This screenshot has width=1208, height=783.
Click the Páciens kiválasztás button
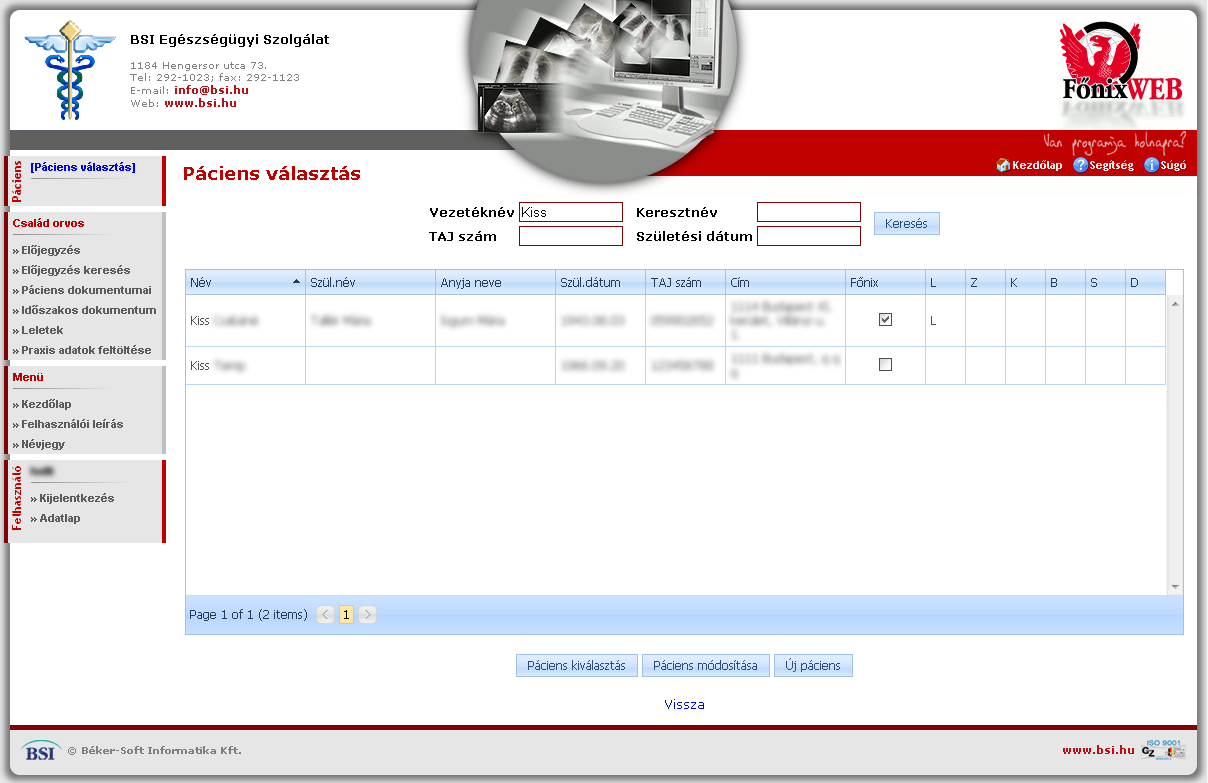coord(576,666)
